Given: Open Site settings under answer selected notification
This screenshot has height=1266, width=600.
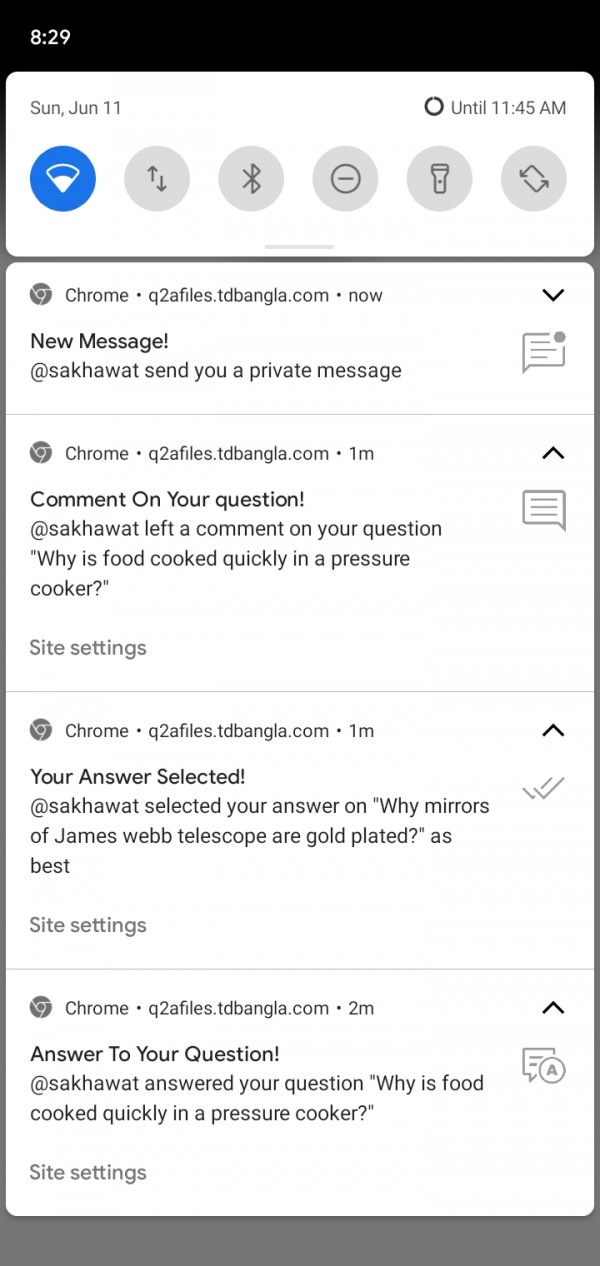Looking at the screenshot, I should [x=88, y=925].
